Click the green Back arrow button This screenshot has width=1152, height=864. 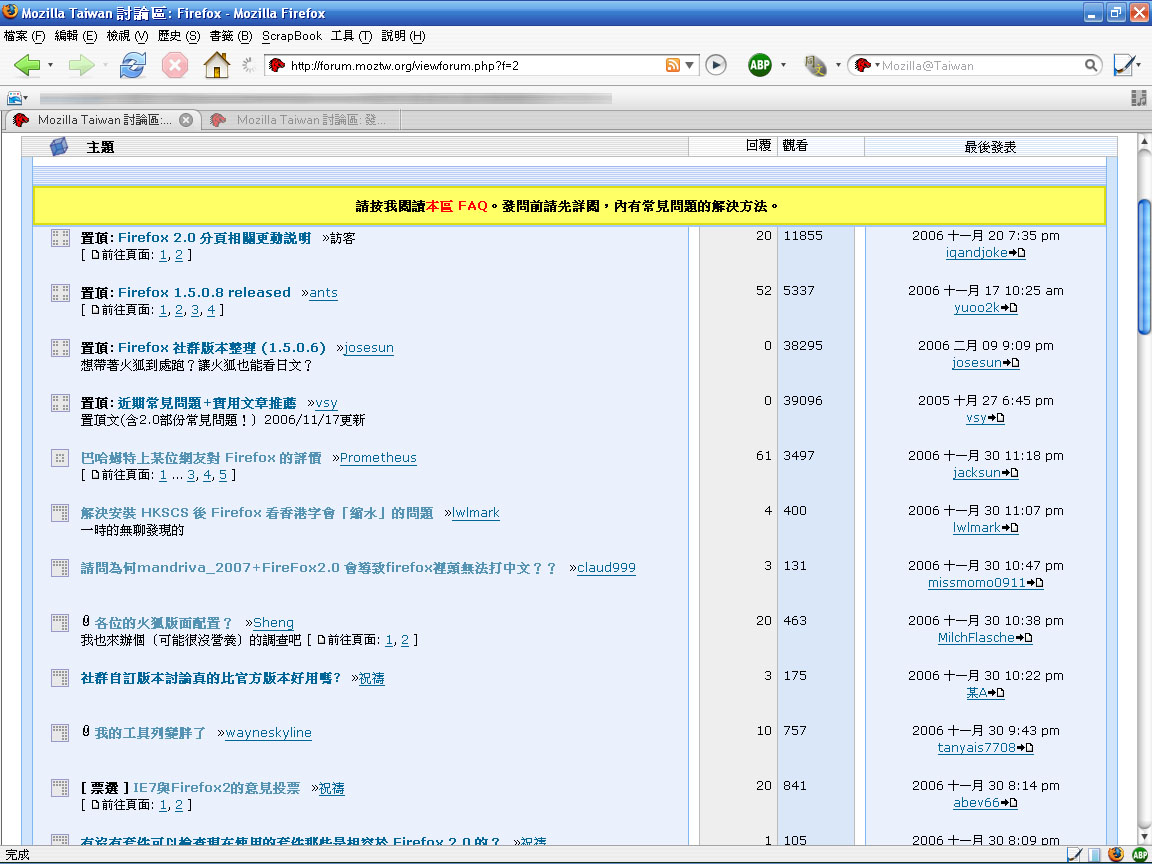click(x=27, y=66)
